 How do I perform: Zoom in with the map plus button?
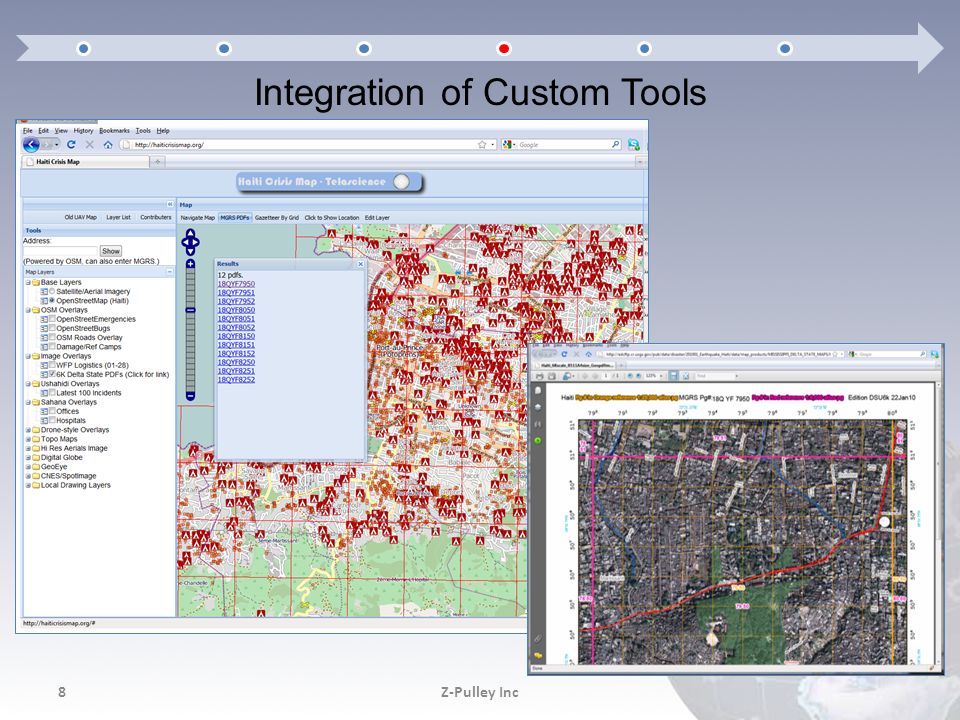(190, 264)
